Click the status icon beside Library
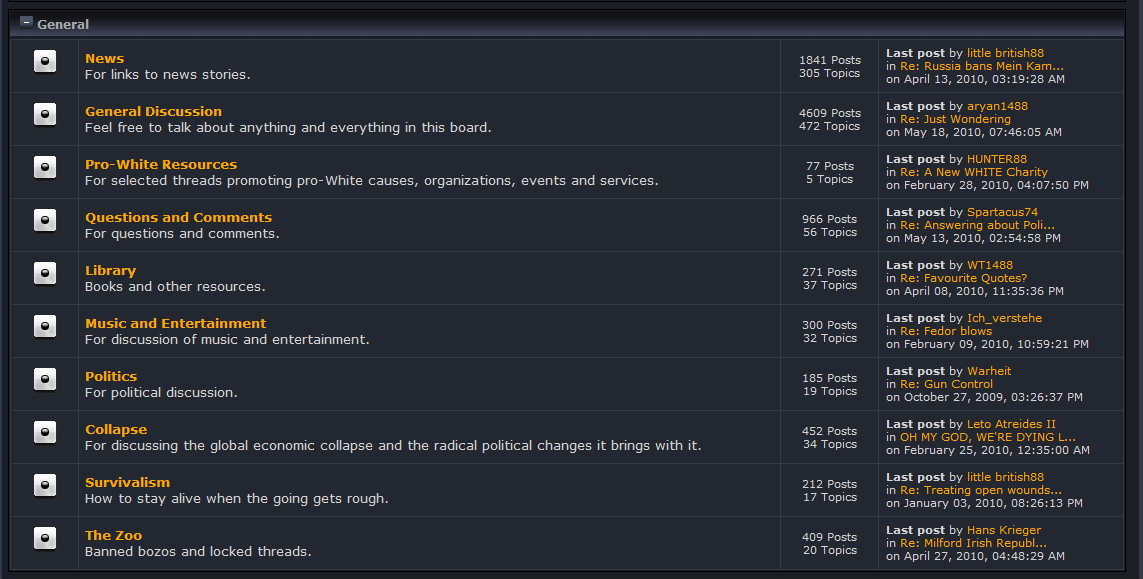Screen dimensions: 1143x579 tap(44, 273)
